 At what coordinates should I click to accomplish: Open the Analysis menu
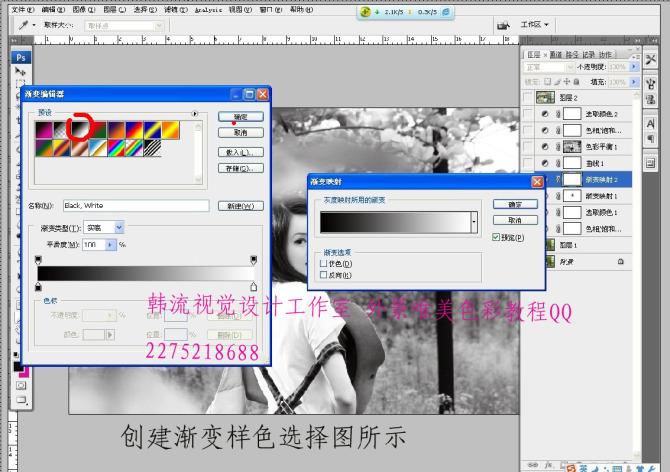click(x=209, y=10)
